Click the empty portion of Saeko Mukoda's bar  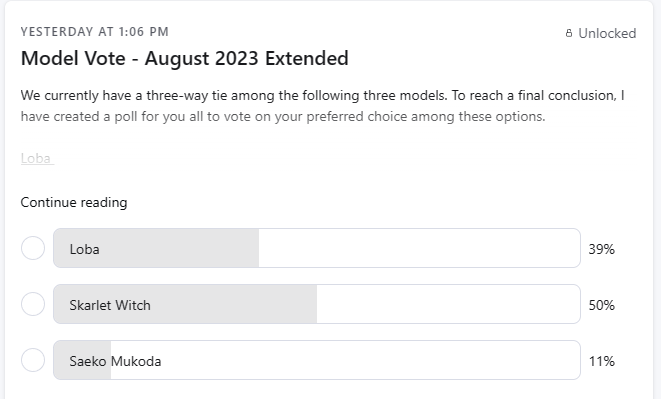click(x=346, y=360)
